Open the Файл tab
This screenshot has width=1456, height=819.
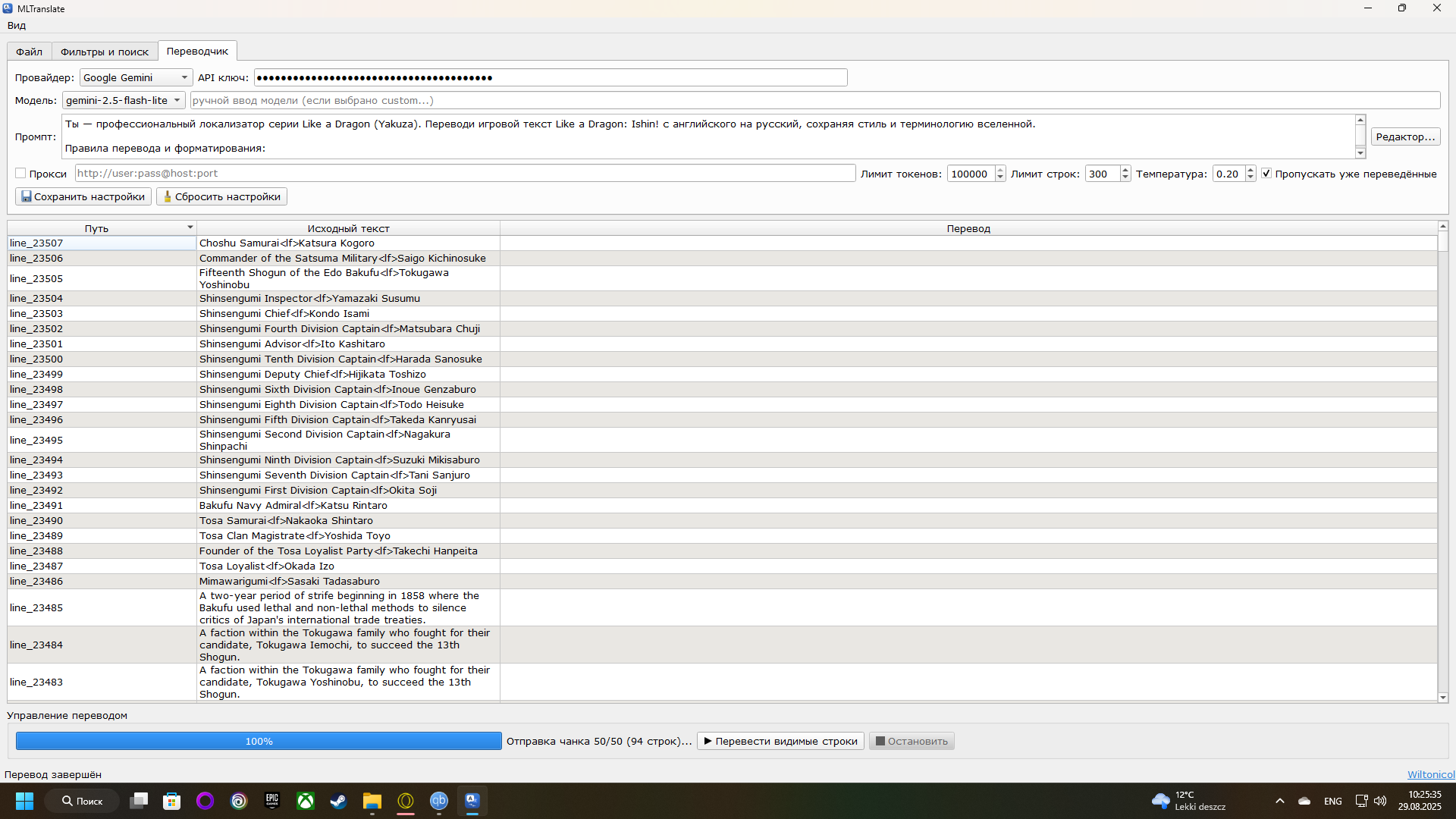29,52
